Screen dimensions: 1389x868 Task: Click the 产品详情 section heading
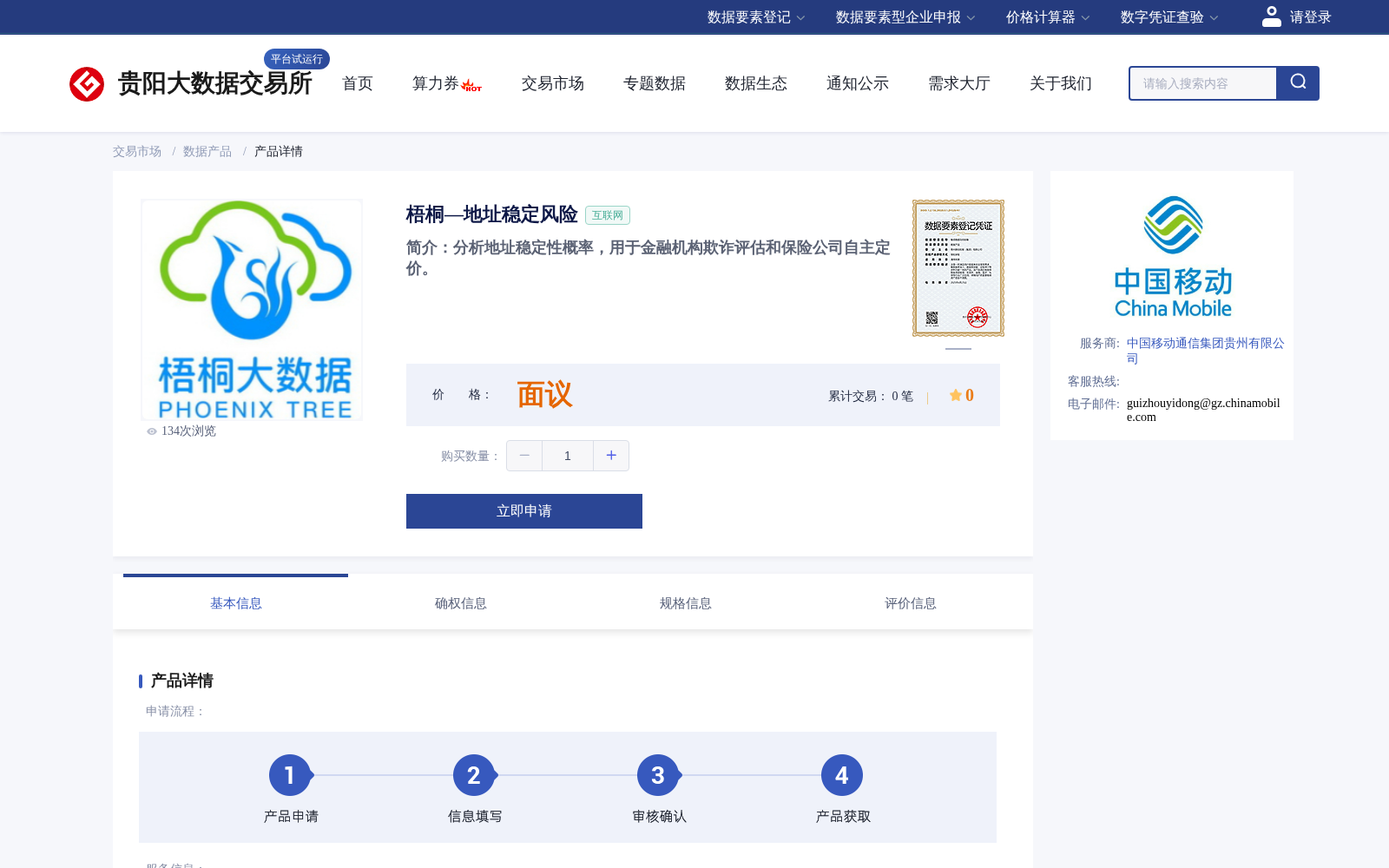(182, 681)
